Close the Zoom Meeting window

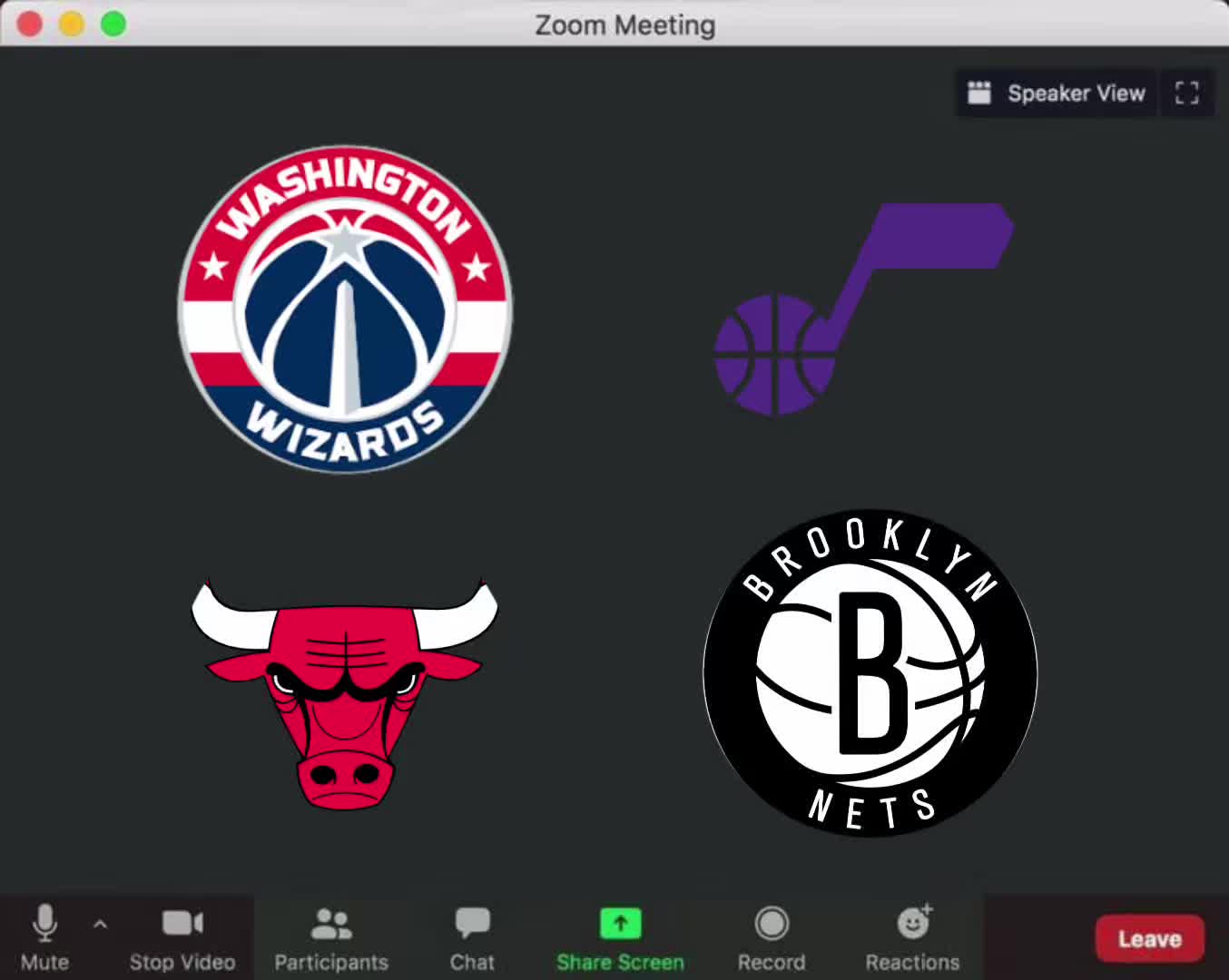pos(30,24)
